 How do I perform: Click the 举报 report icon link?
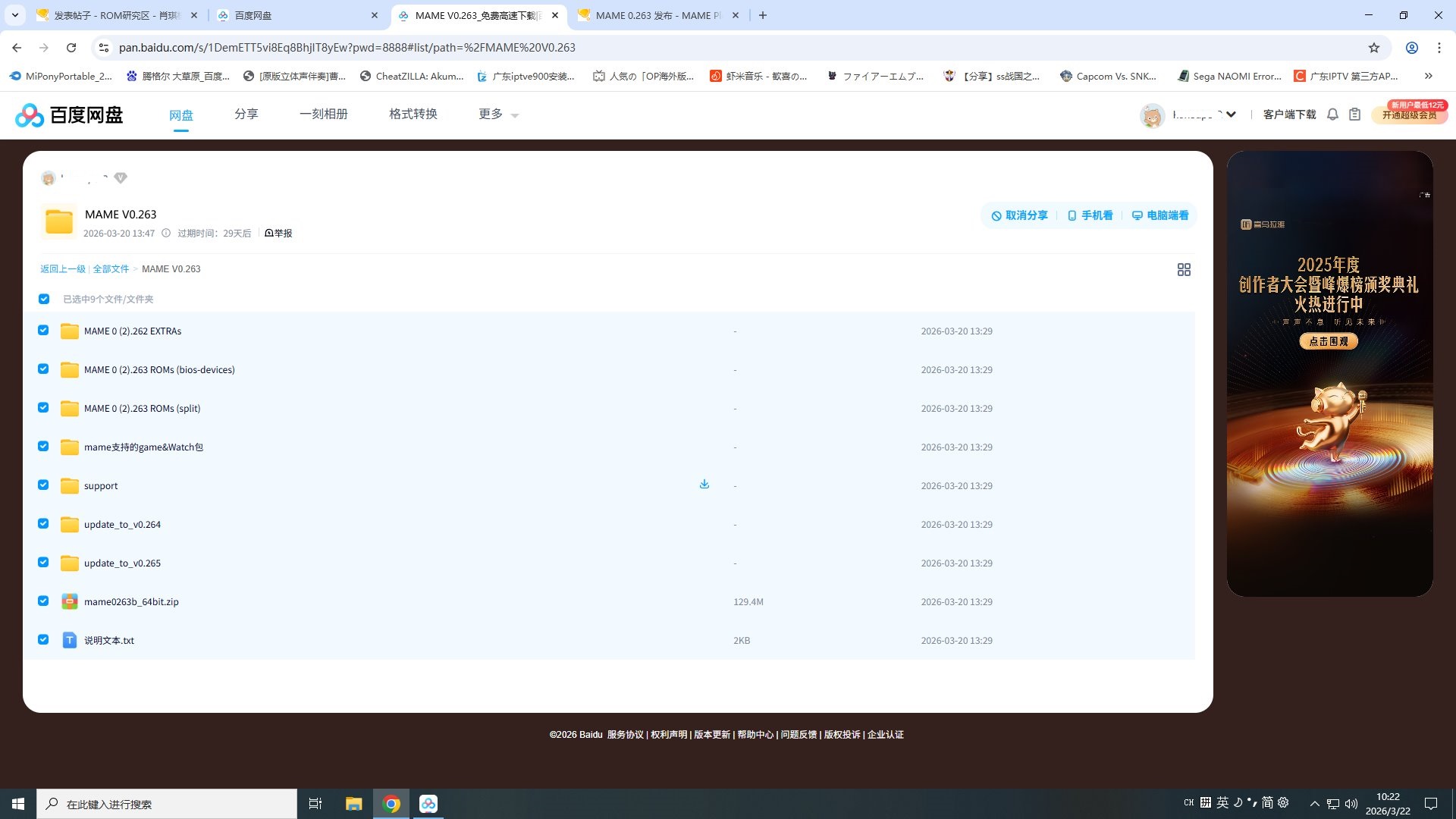278,234
